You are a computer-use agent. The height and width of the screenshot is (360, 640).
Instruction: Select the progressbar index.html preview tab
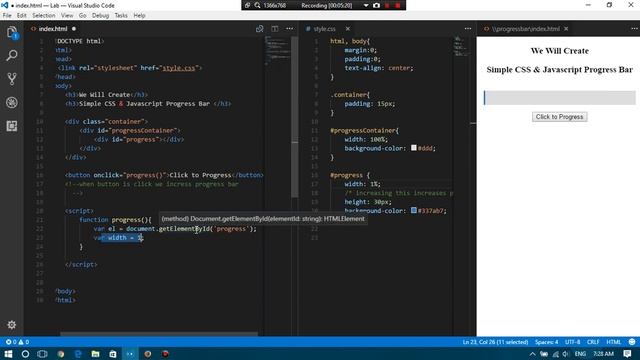click(525, 29)
